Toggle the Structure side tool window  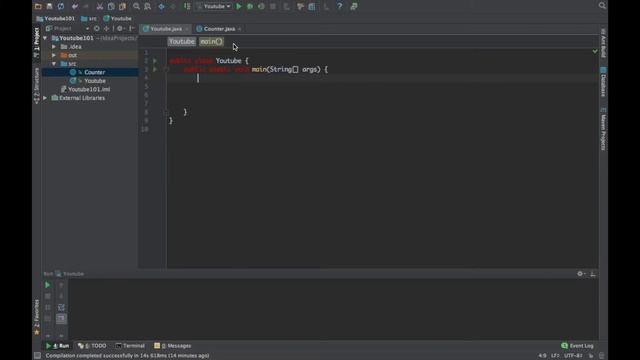(37, 86)
